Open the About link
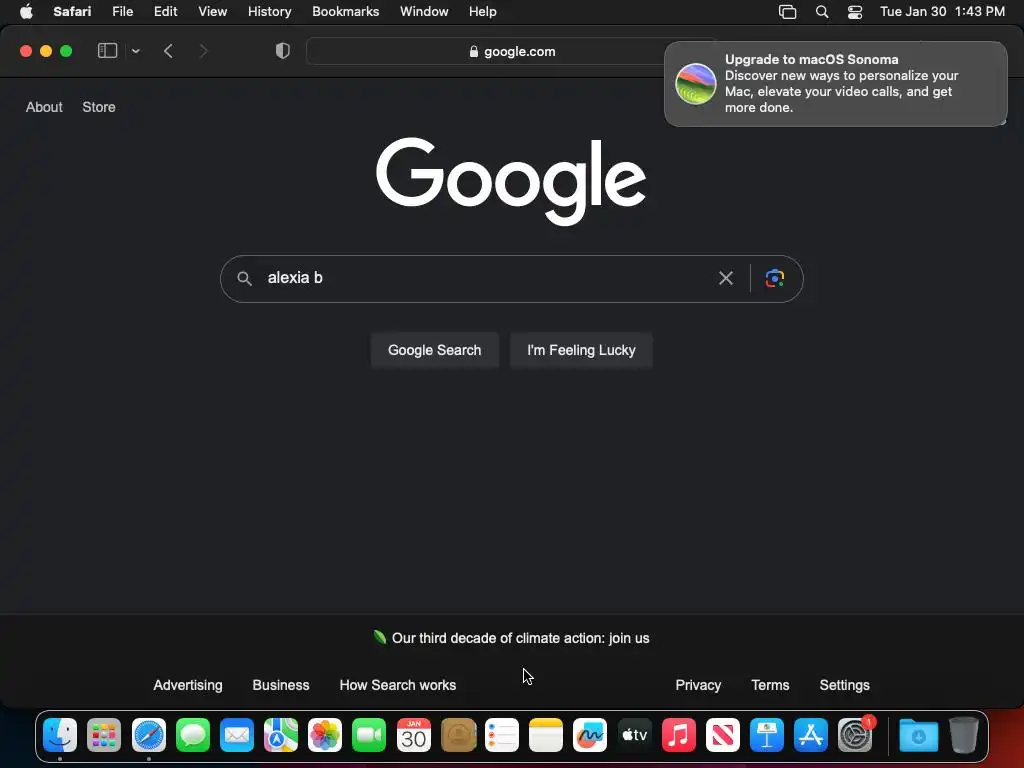 [44, 107]
